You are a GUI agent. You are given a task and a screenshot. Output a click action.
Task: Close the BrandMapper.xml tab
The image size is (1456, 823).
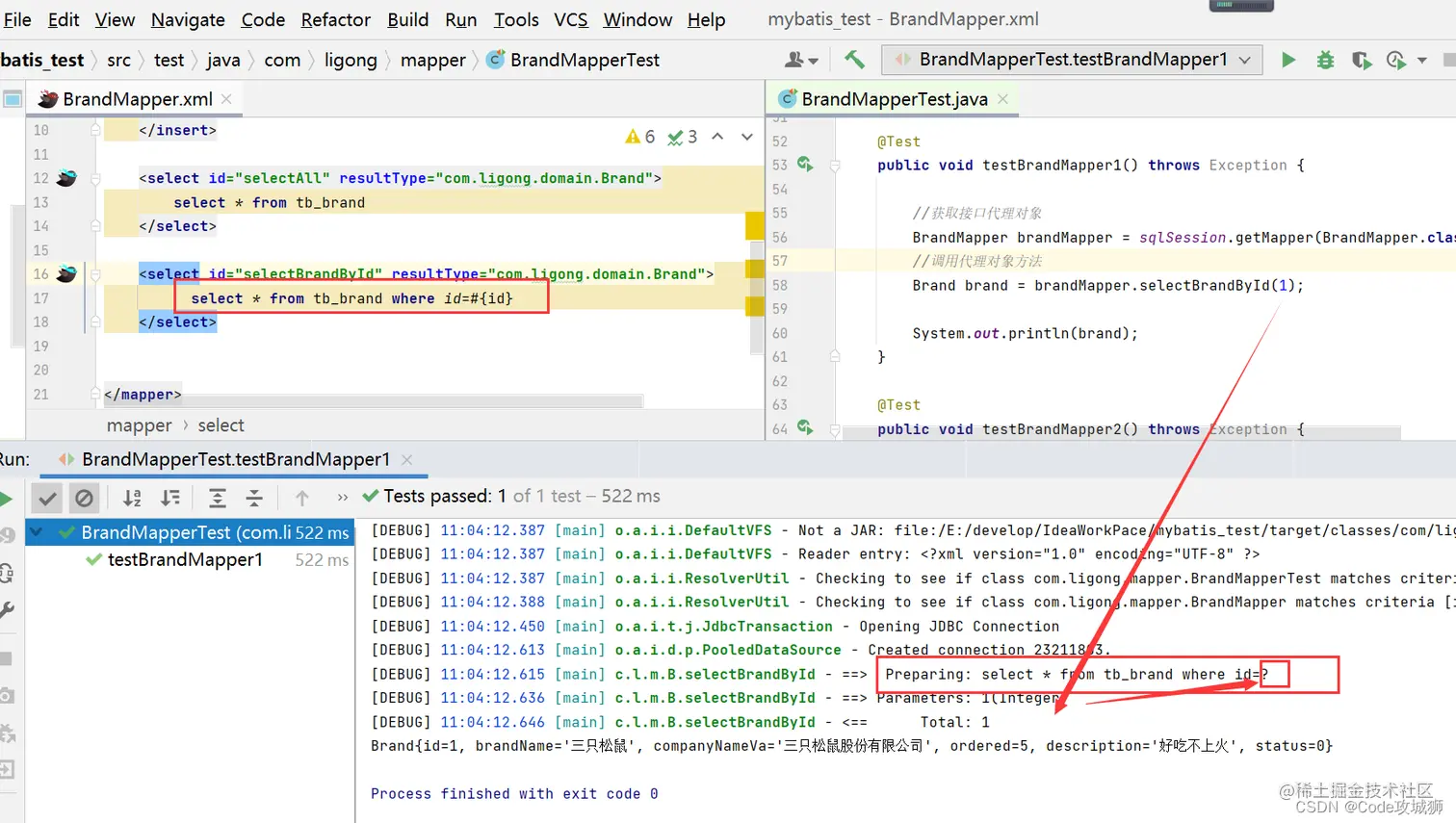point(226,99)
